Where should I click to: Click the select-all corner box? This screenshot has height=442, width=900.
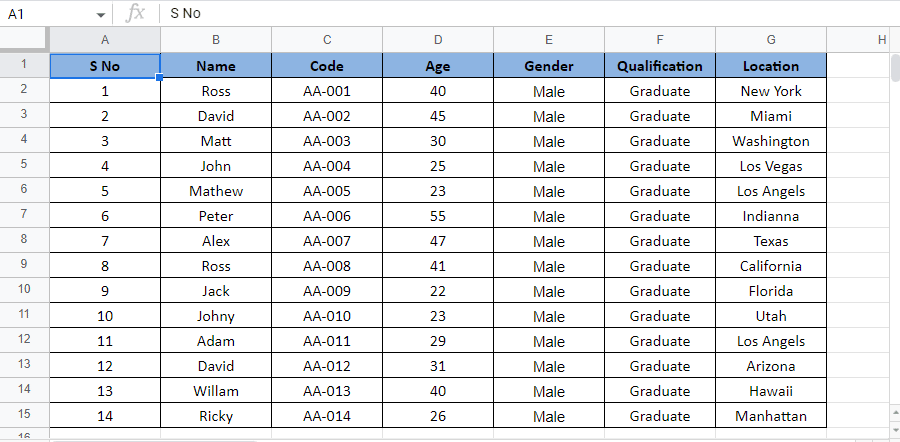pos(24,39)
